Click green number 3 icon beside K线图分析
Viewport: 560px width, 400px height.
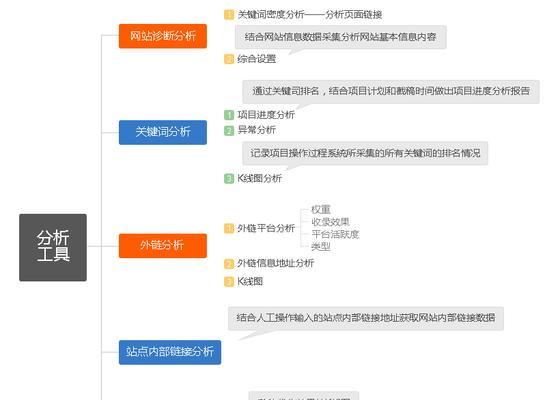[x=229, y=178]
